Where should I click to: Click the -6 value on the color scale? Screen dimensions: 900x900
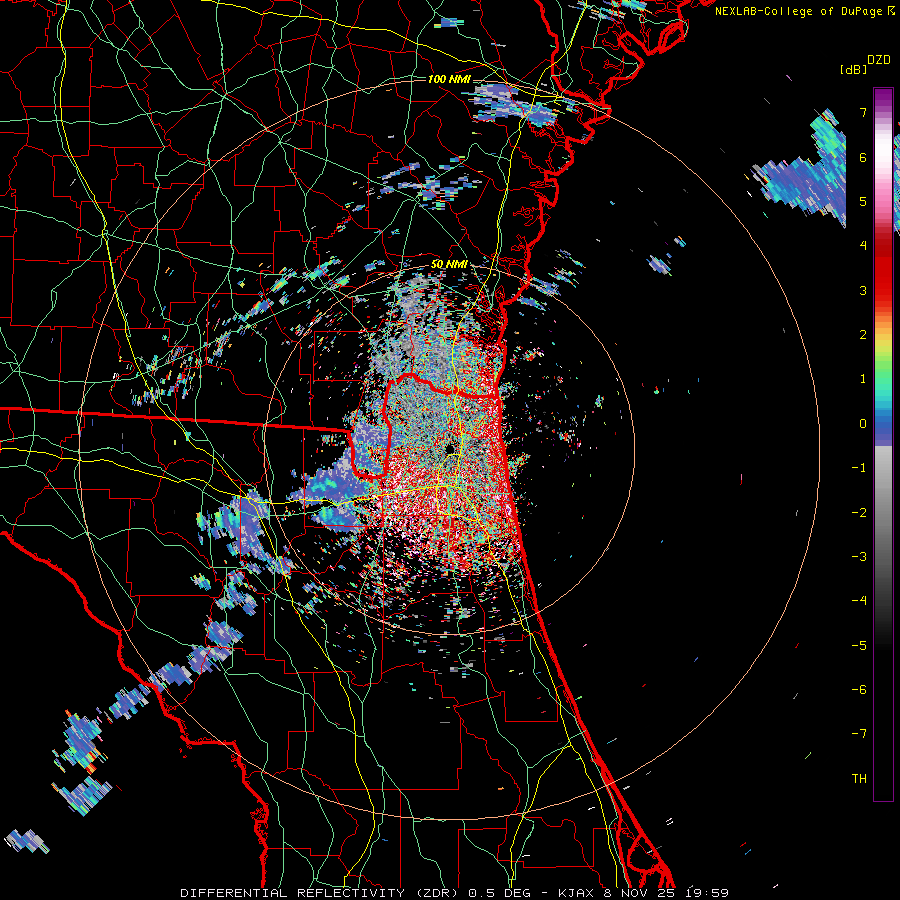coord(859,690)
